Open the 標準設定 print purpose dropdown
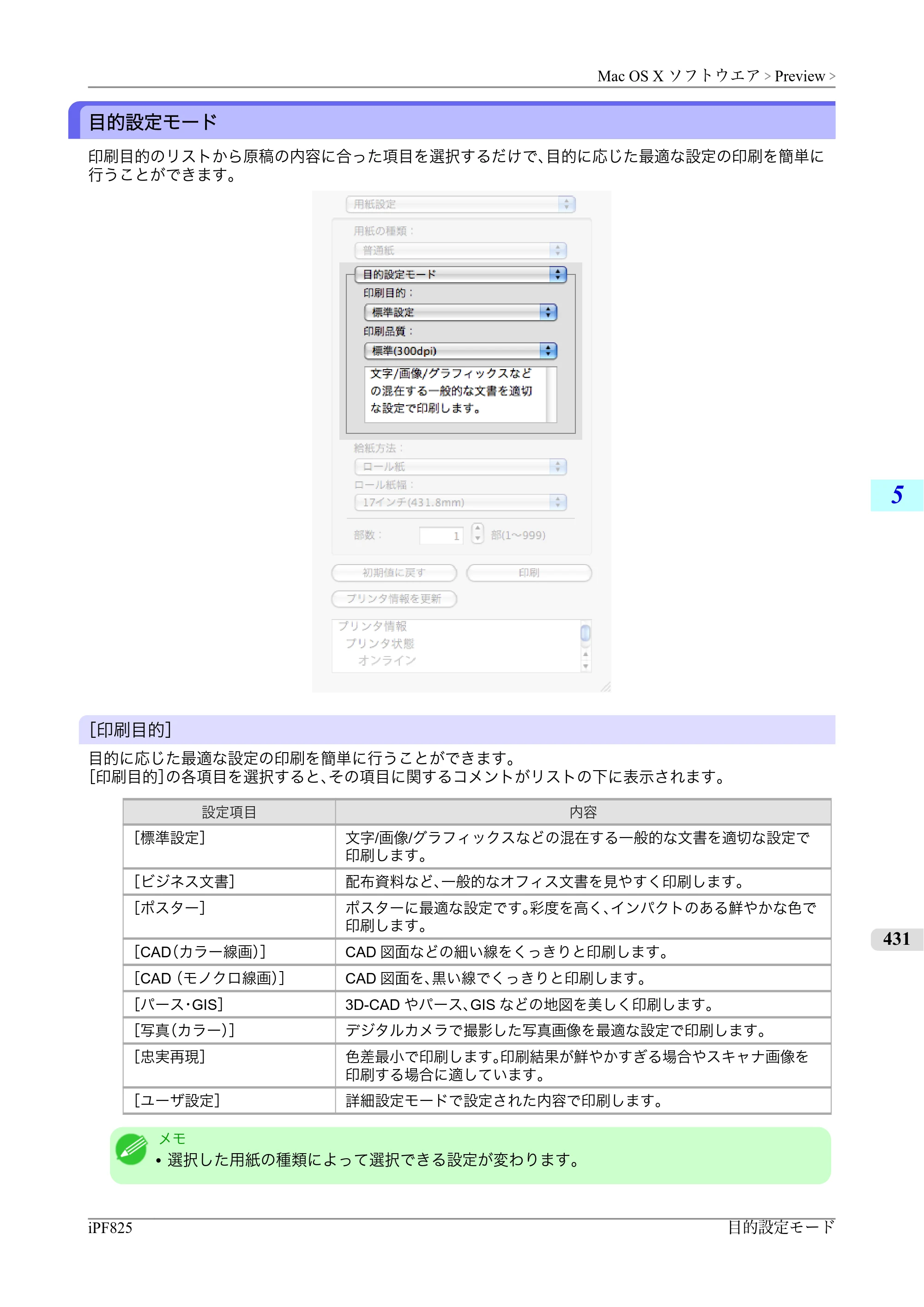 tap(460, 312)
